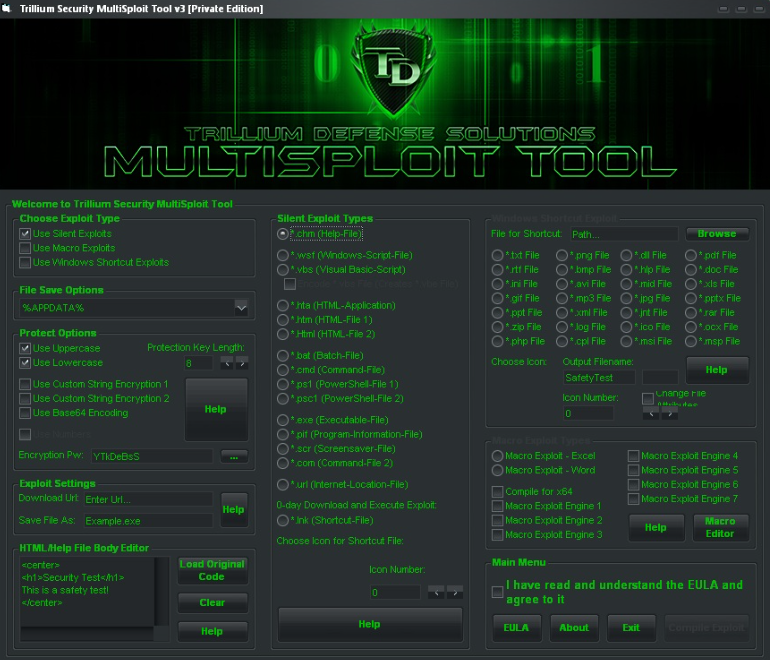Click the Clear button in body editor
This screenshot has height=660, width=773.
click(212, 603)
